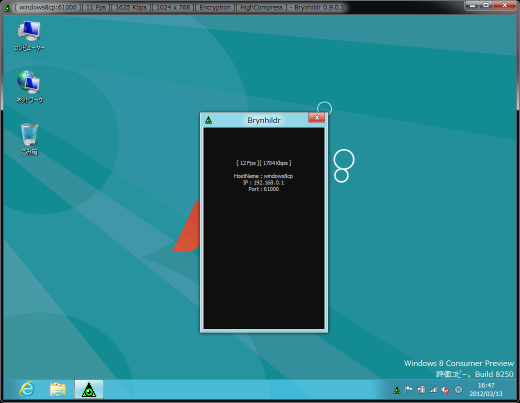The height and width of the screenshot is (403, 520).
Task: Click the network signal tray icon
Action: click(x=433, y=389)
